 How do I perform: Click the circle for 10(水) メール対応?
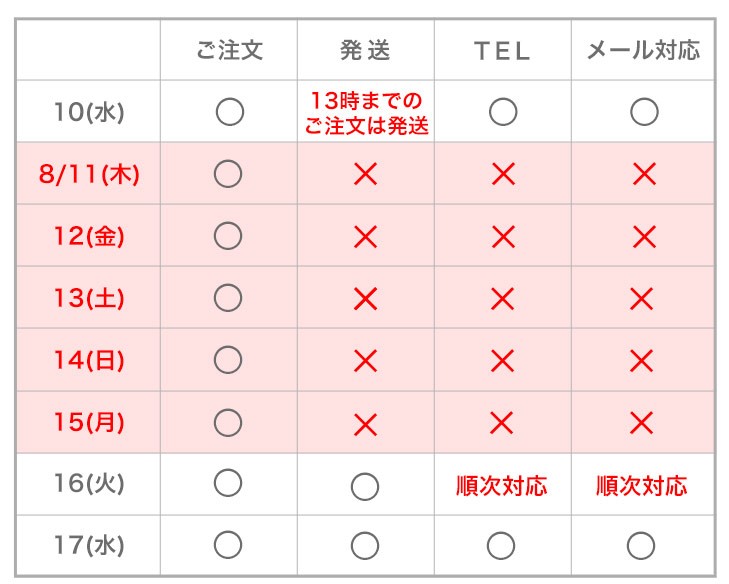click(x=643, y=112)
